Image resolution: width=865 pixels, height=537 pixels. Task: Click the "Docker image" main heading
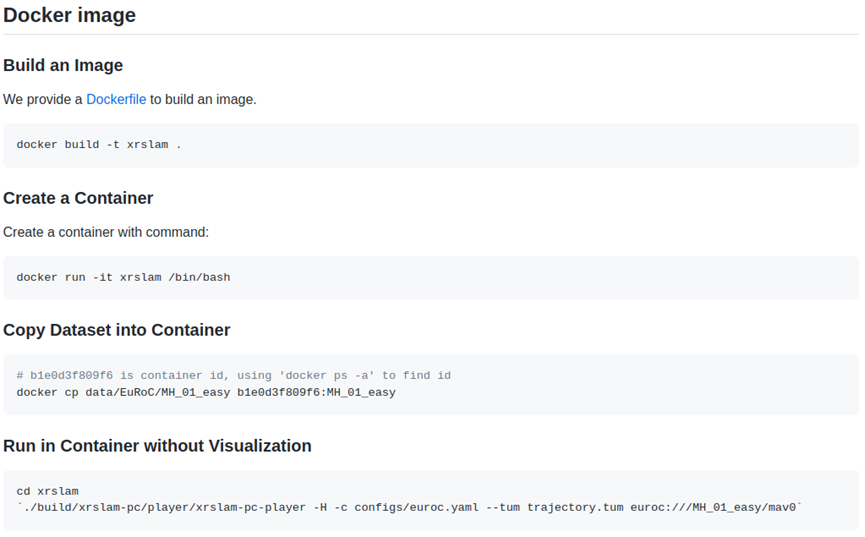(x=70, y=15)
